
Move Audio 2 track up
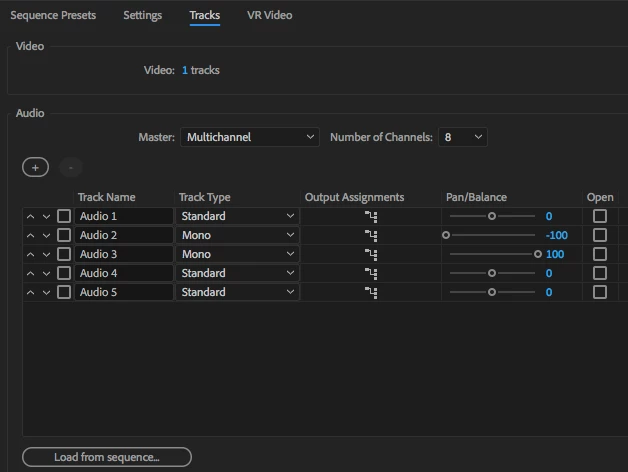pos(30,235)
